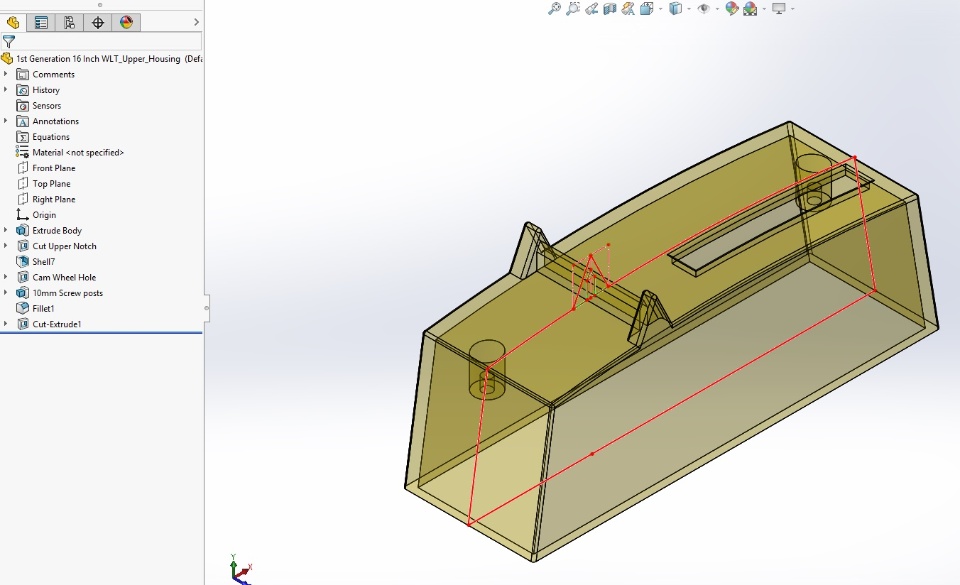Expand the Comments folder
Screen dimensions: 960x585
[6, 74]
